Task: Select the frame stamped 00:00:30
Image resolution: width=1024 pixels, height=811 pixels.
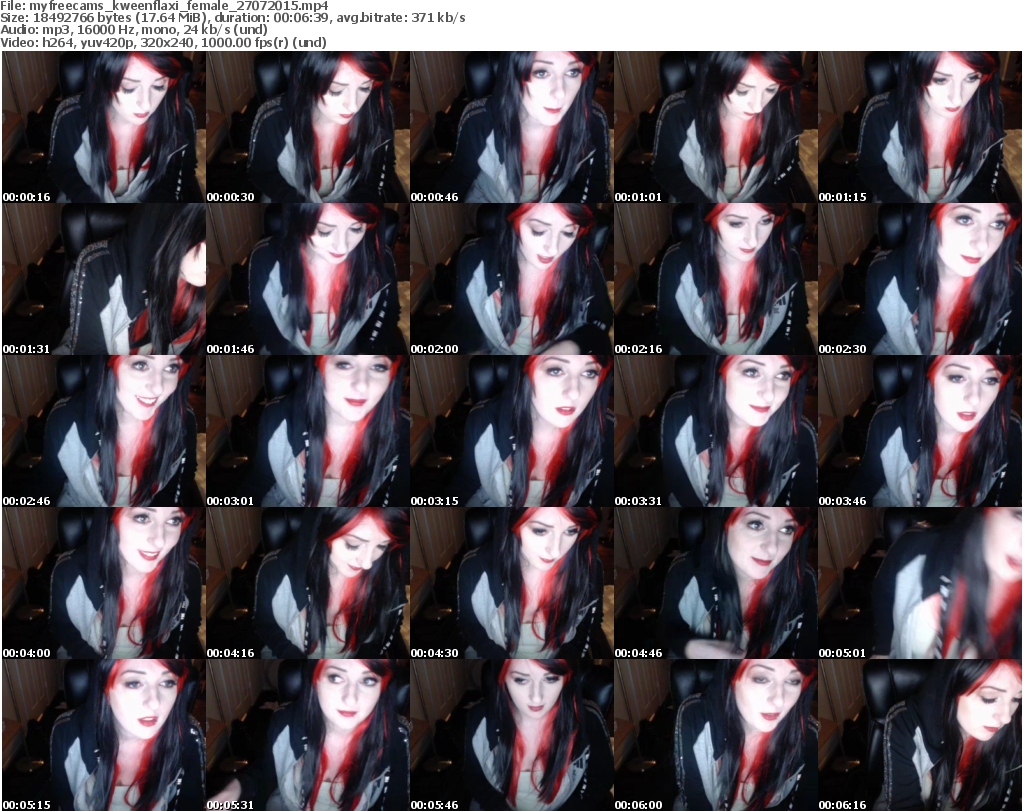Action: click(x=308, y=127)
